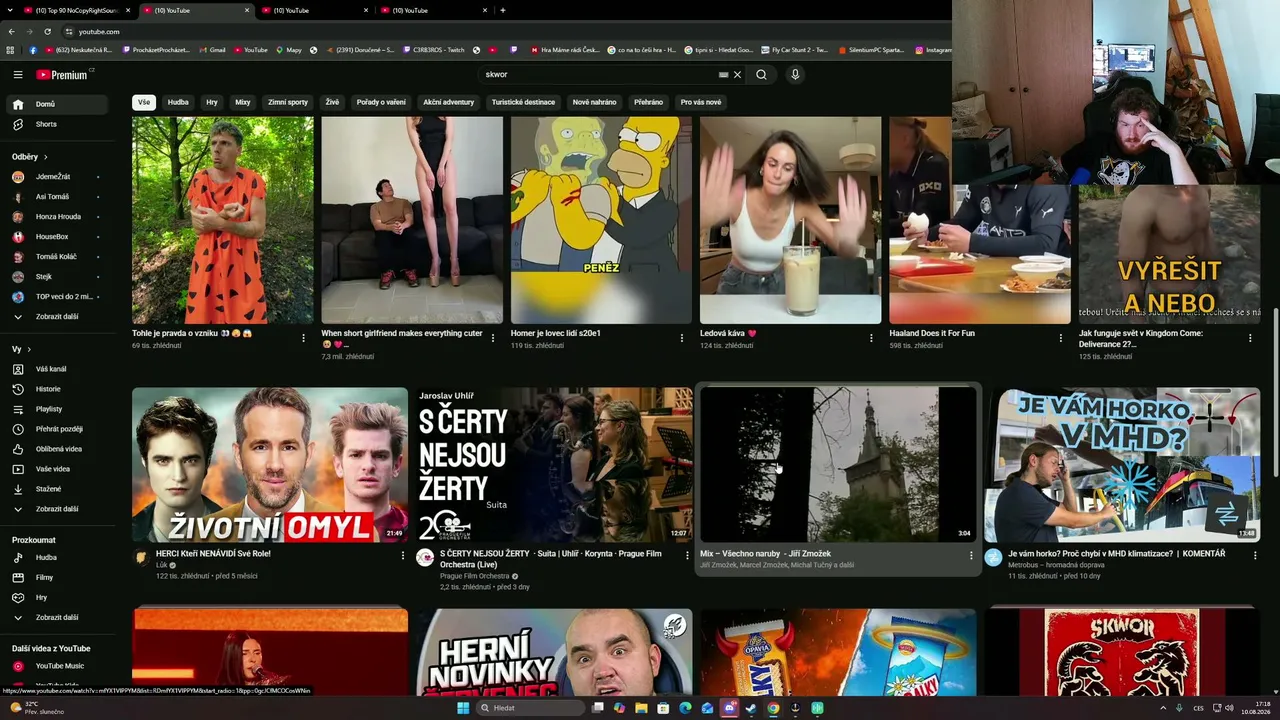
Task: Open a new browser tab
Action: coord(503,10)
